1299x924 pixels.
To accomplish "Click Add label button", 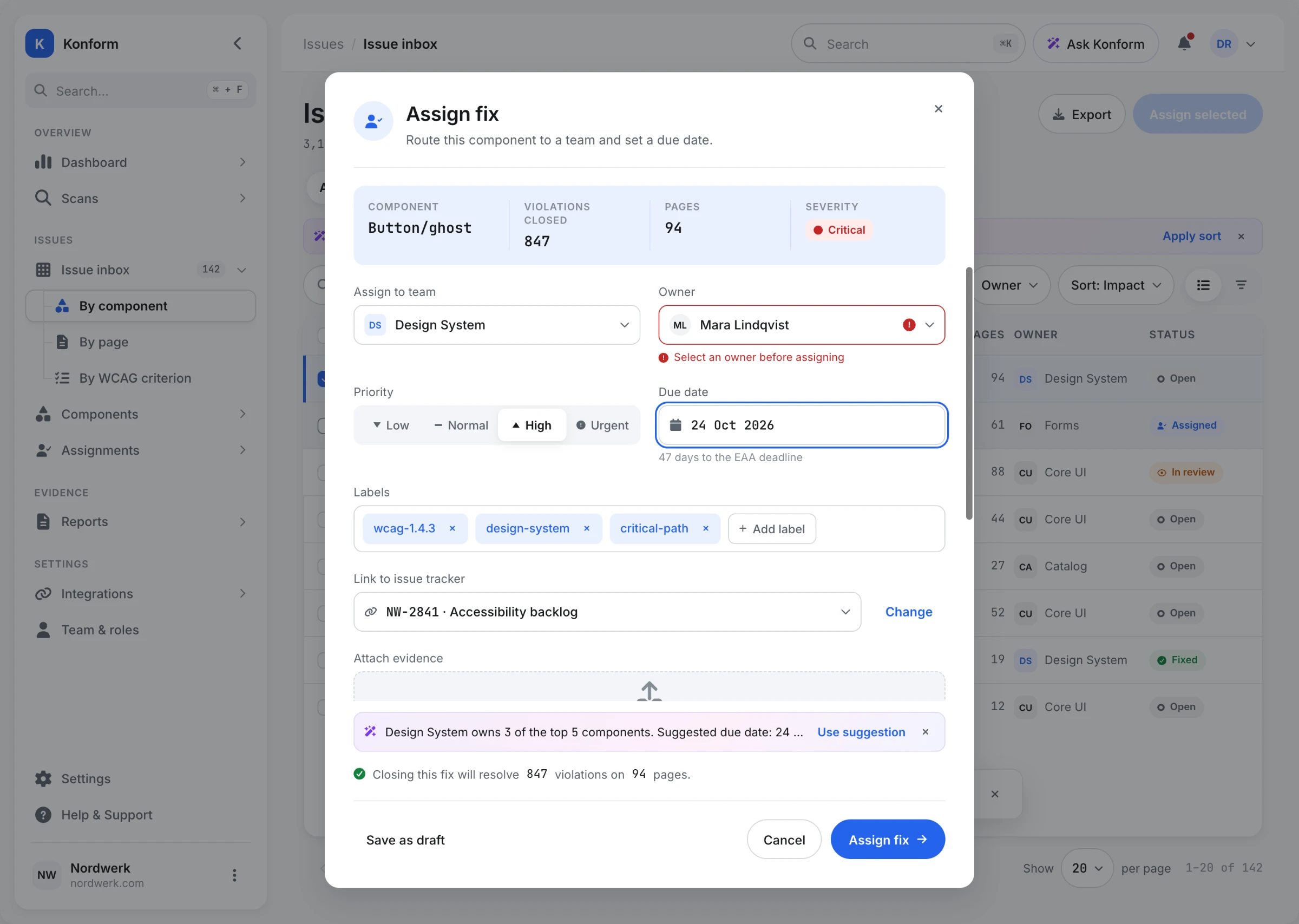I will [772, 528].
